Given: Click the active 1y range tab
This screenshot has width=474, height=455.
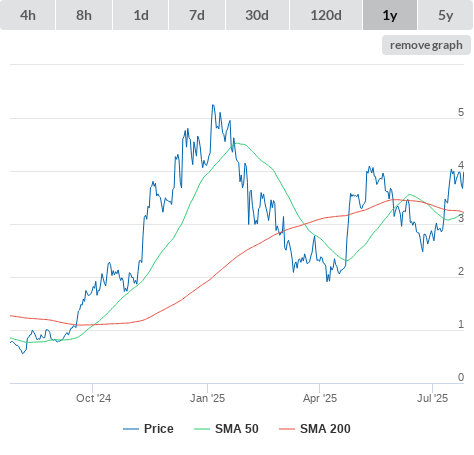Looking at the screenshot, I should click(x=390, y=15).
